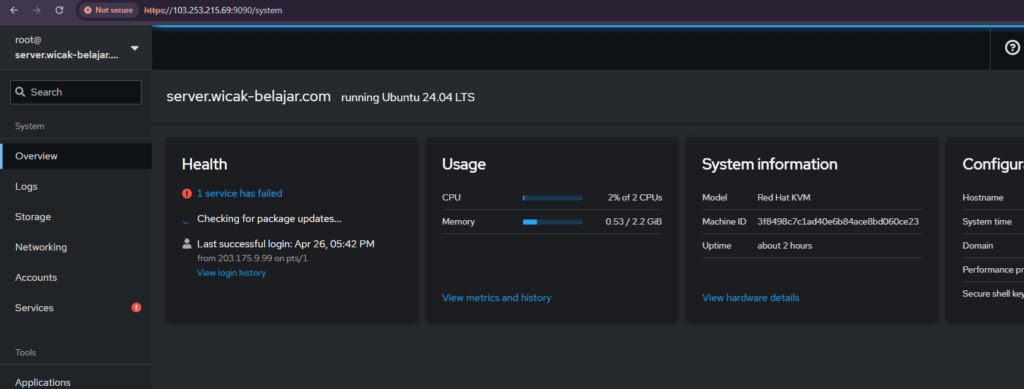Click the Usage card title
The height and width of the screenshot is (389, 1024).
pyautogui.click(x=464, y=164)
